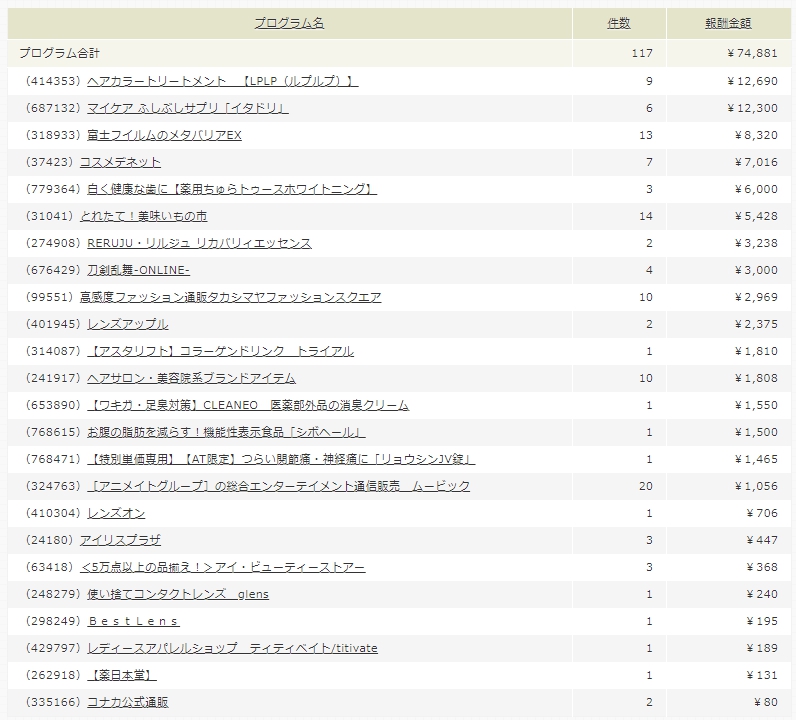Open CLEANEO 消臭クリーム program link
Viewport: 796px width, 720px height.
pyautogui.click(x=248, y=405)
